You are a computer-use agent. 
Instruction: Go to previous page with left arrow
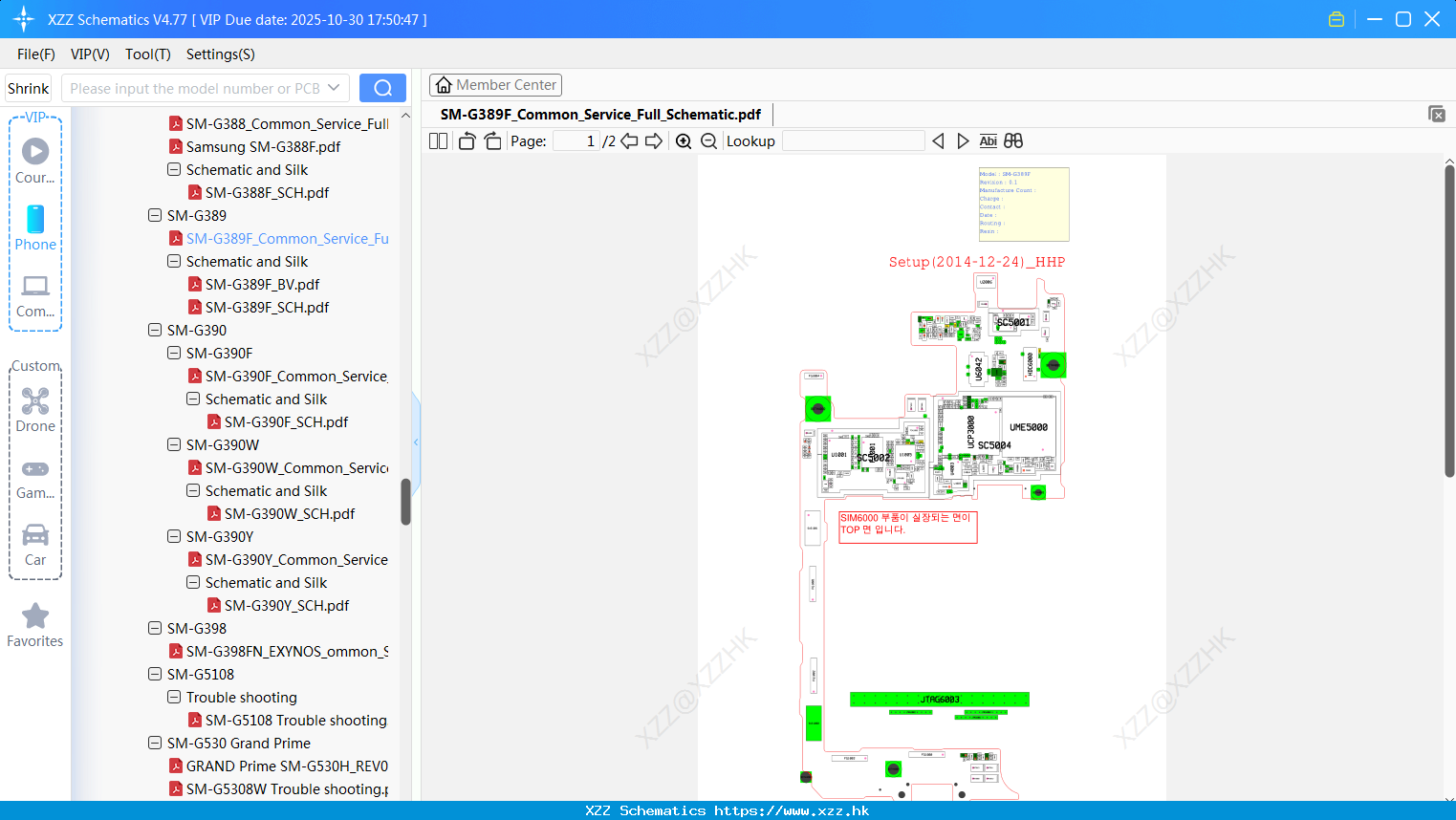click(629, 141)
